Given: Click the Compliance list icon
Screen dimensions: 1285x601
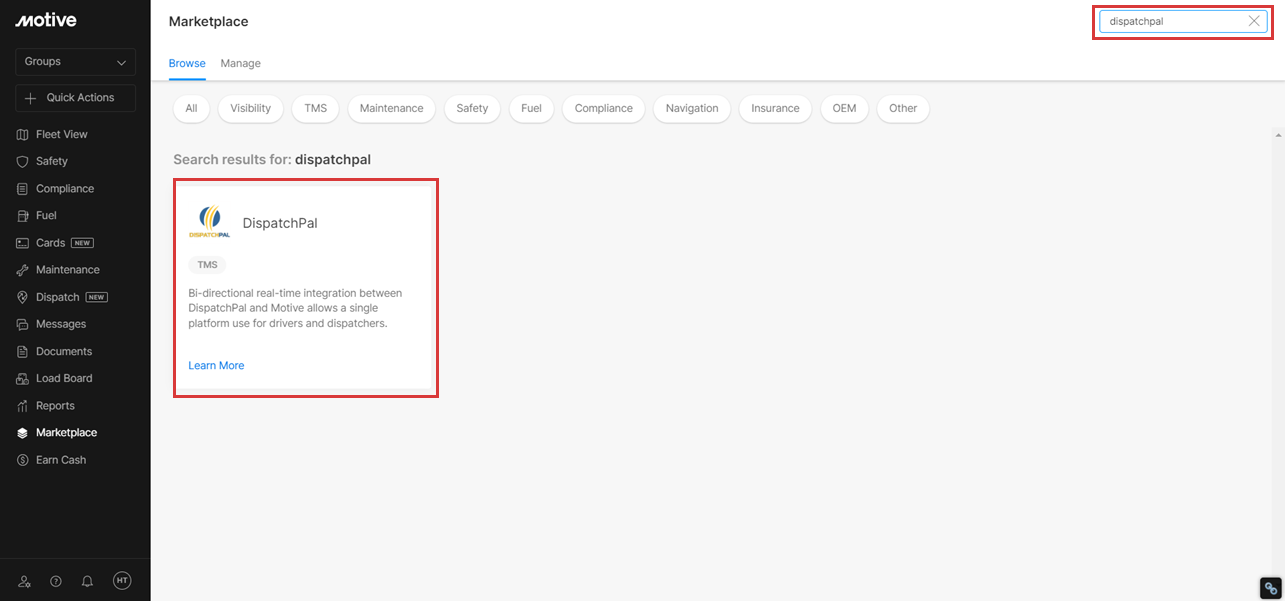Looking at the screenshot, I should click(x=23, y=189).
